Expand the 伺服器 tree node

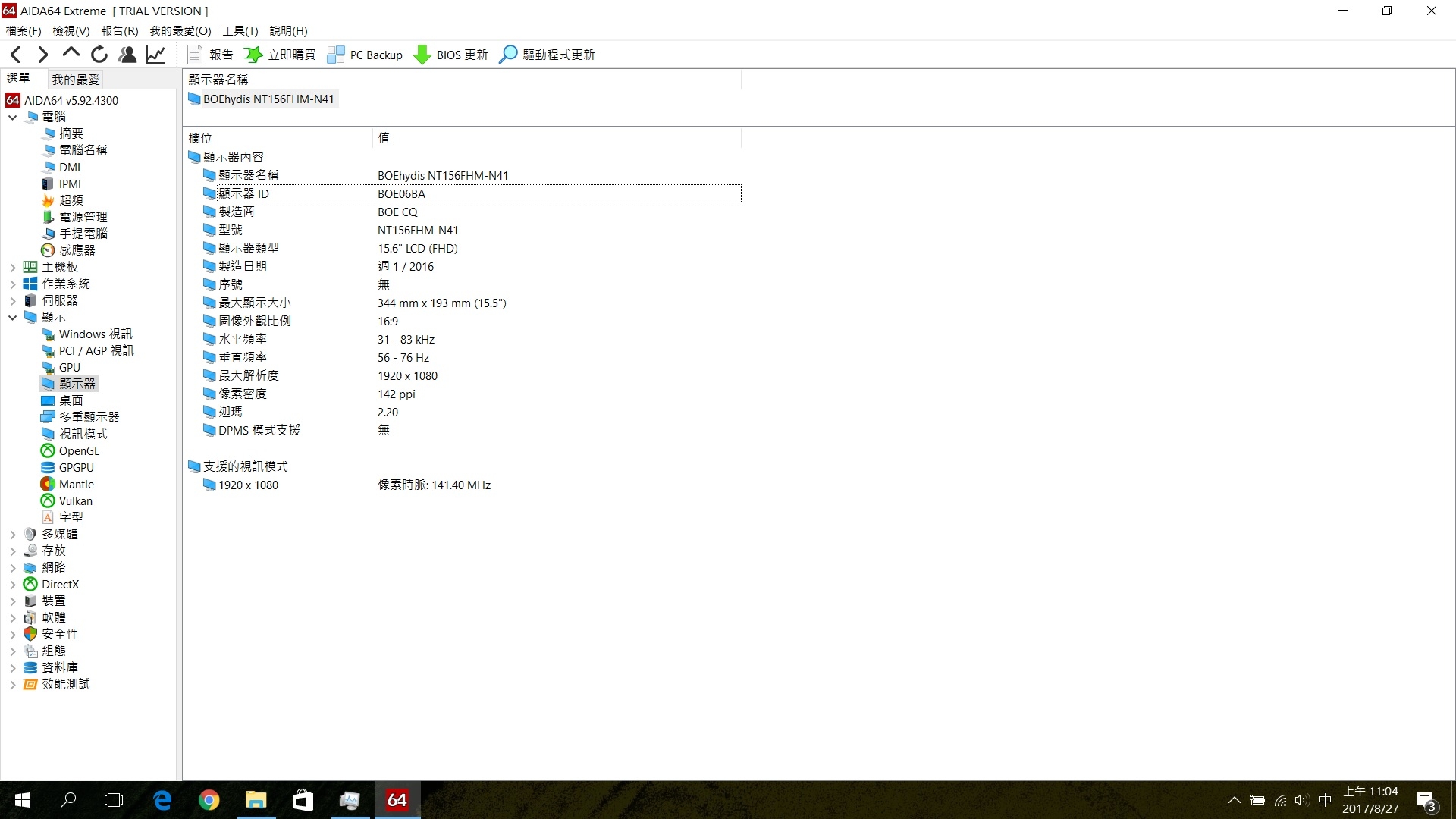pos(13,301)
